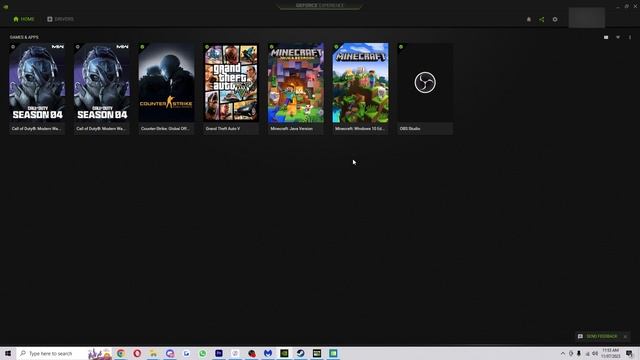Open Steam from the taskbar
The height and width of the screenshot is (360, 640).
click(300, 353)
